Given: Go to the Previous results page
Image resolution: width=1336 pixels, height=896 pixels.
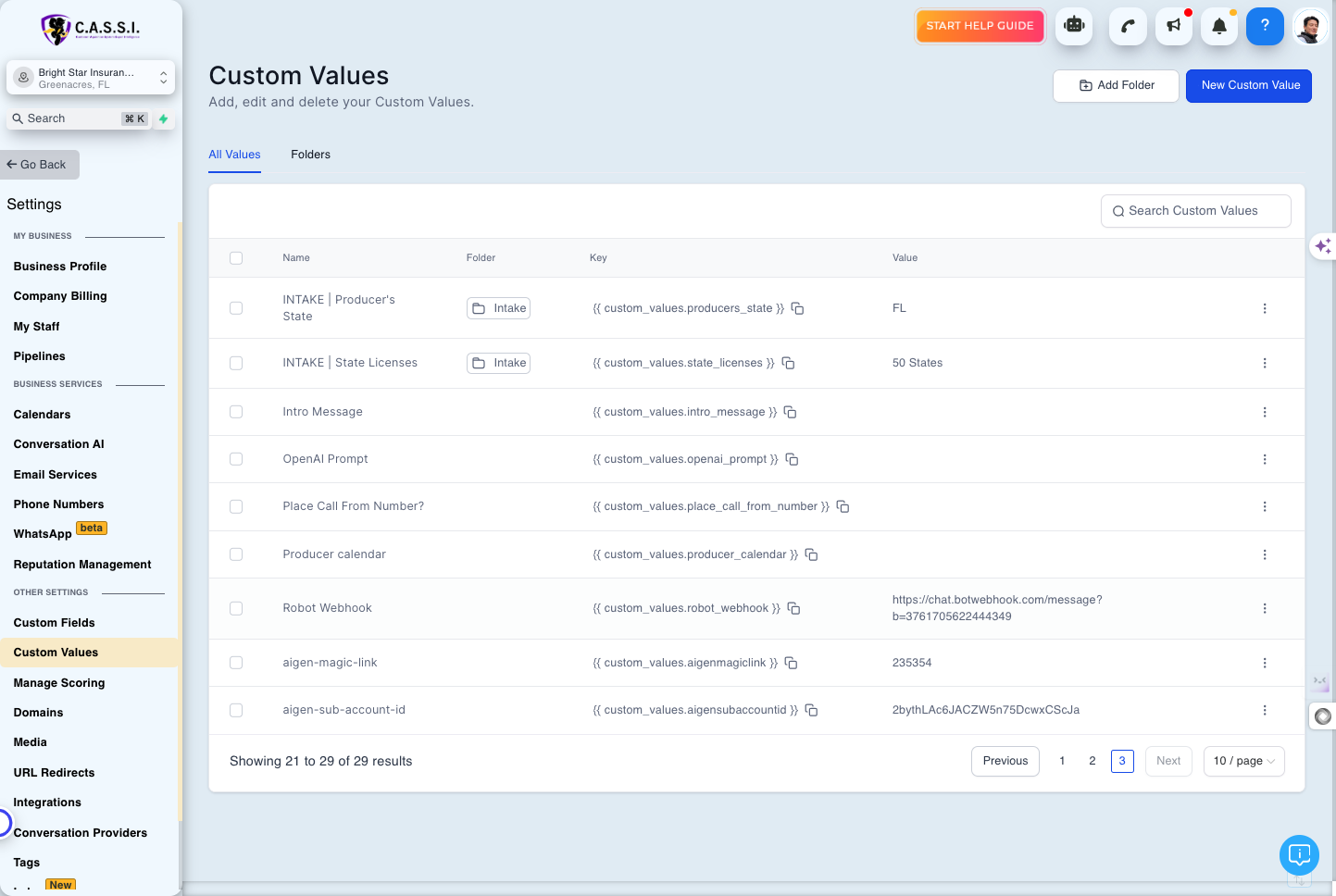Looking at the screenshot, I should (1005, 761).
